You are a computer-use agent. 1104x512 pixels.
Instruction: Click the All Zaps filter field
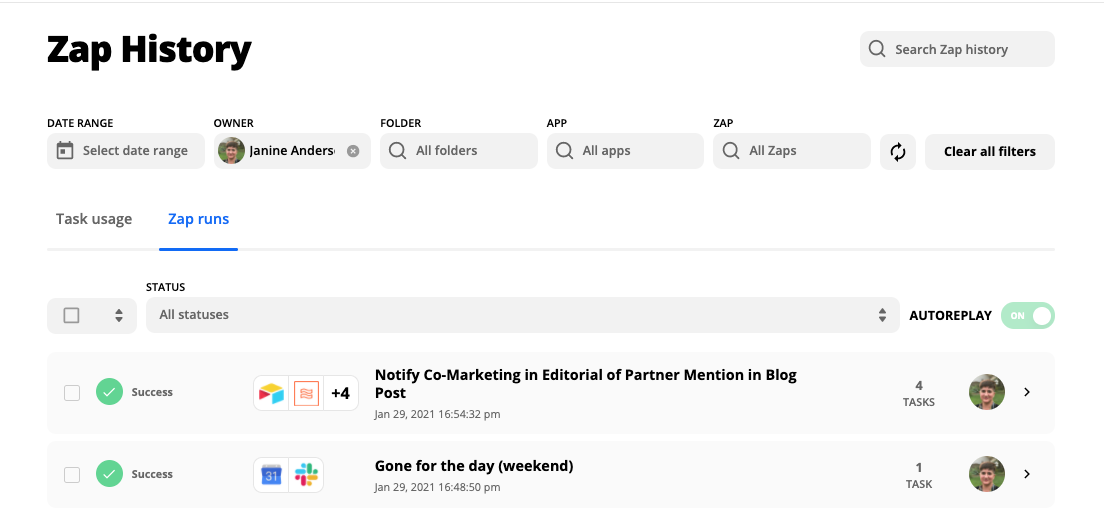[791, 151]
